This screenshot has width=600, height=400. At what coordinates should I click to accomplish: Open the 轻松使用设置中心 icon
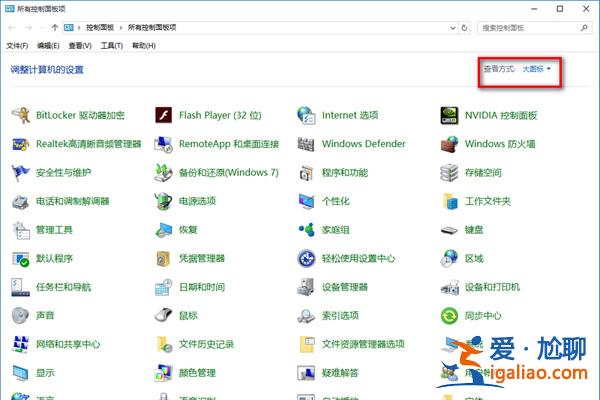pyautogui.click(x=307, y=259)
